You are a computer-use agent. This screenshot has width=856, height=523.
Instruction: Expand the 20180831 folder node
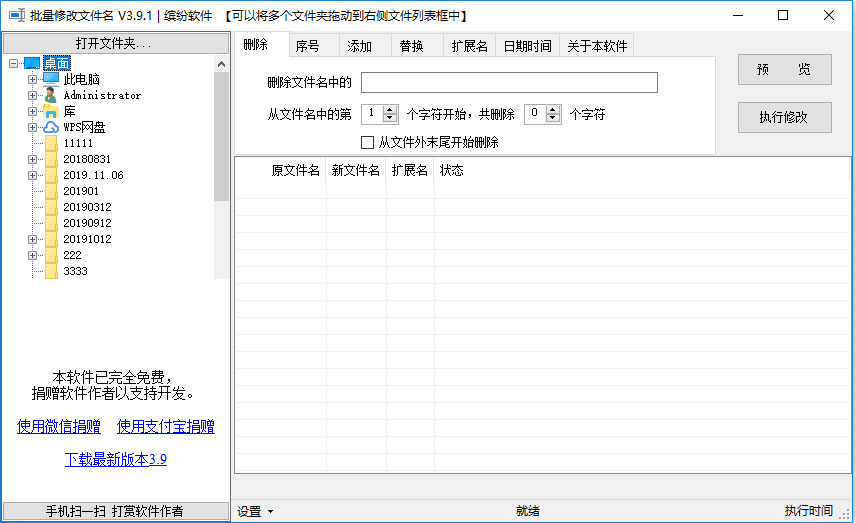(32, 159)
